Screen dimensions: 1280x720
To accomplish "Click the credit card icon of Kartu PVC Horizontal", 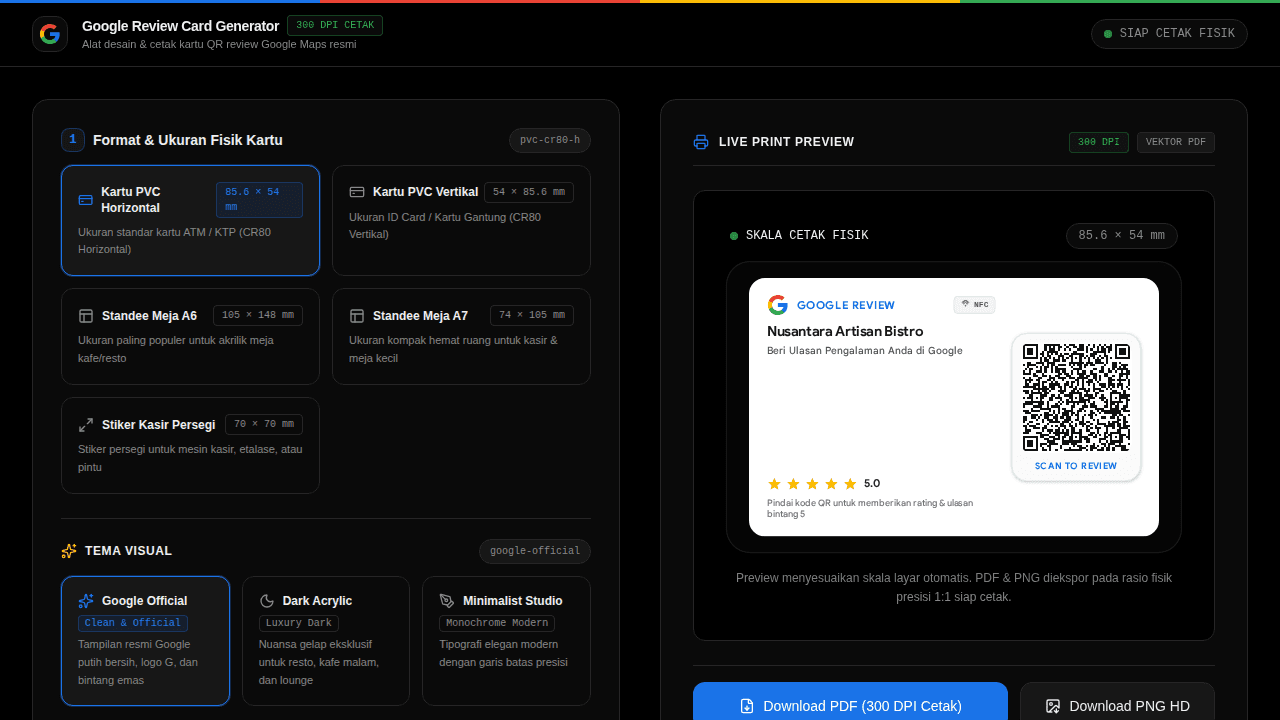I will coord(86,200).
